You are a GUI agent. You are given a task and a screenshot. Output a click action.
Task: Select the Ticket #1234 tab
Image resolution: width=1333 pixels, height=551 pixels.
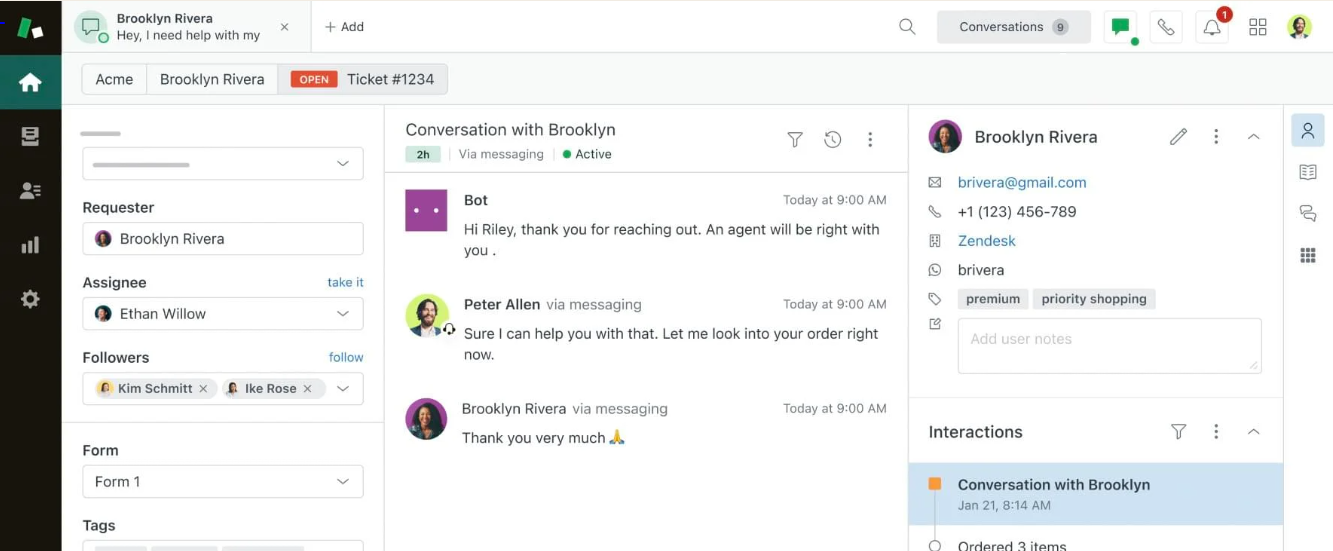tap(363, 79)
